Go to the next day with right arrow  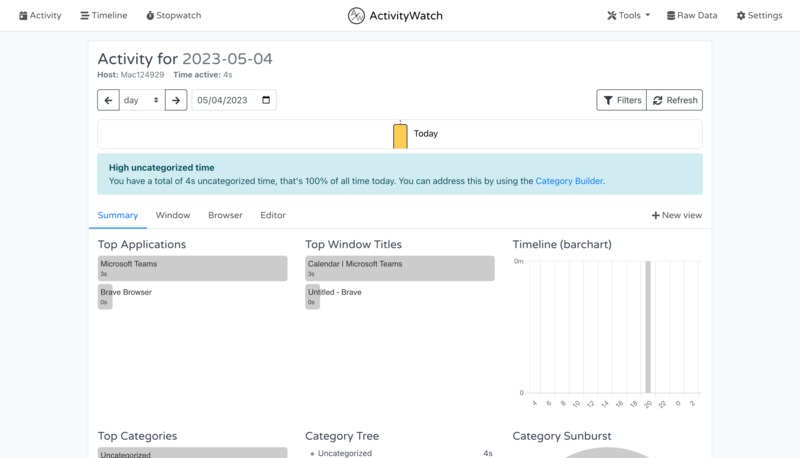[x=176, y=100]
